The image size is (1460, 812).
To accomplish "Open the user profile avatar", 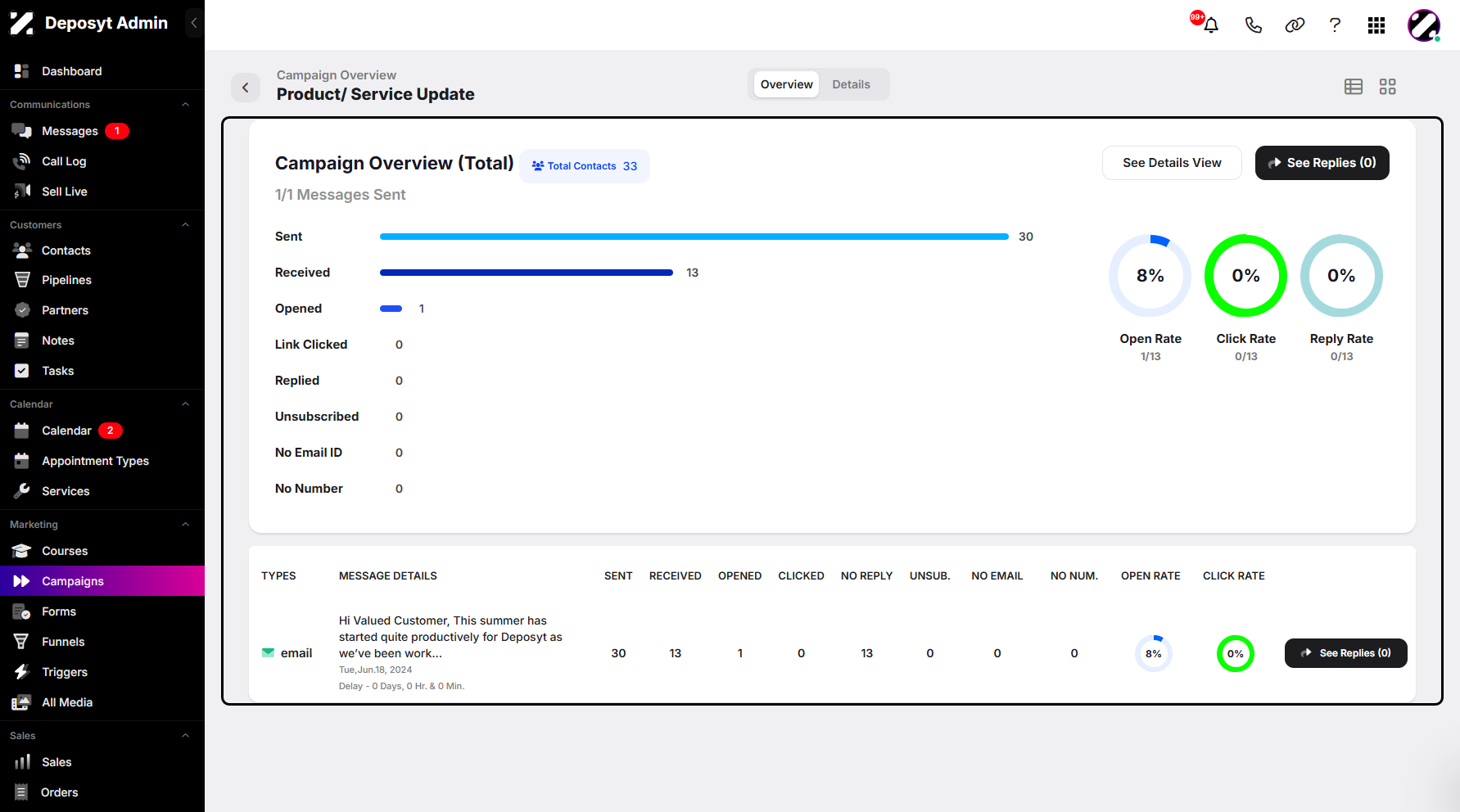I will point(1424,25).
